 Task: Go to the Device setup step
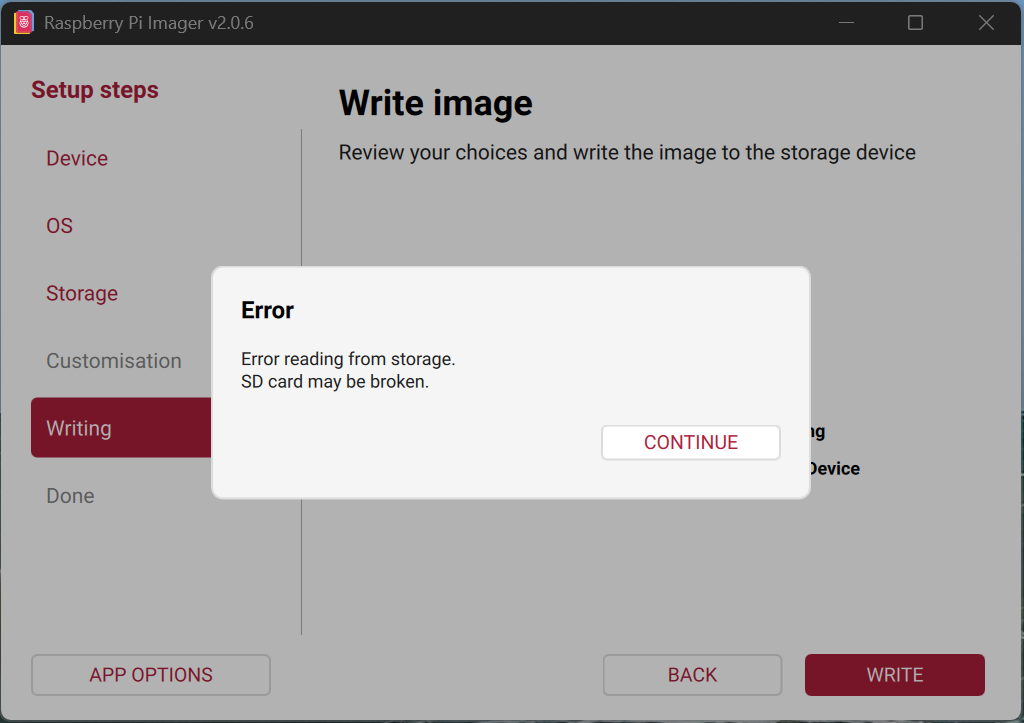point(77,158)
